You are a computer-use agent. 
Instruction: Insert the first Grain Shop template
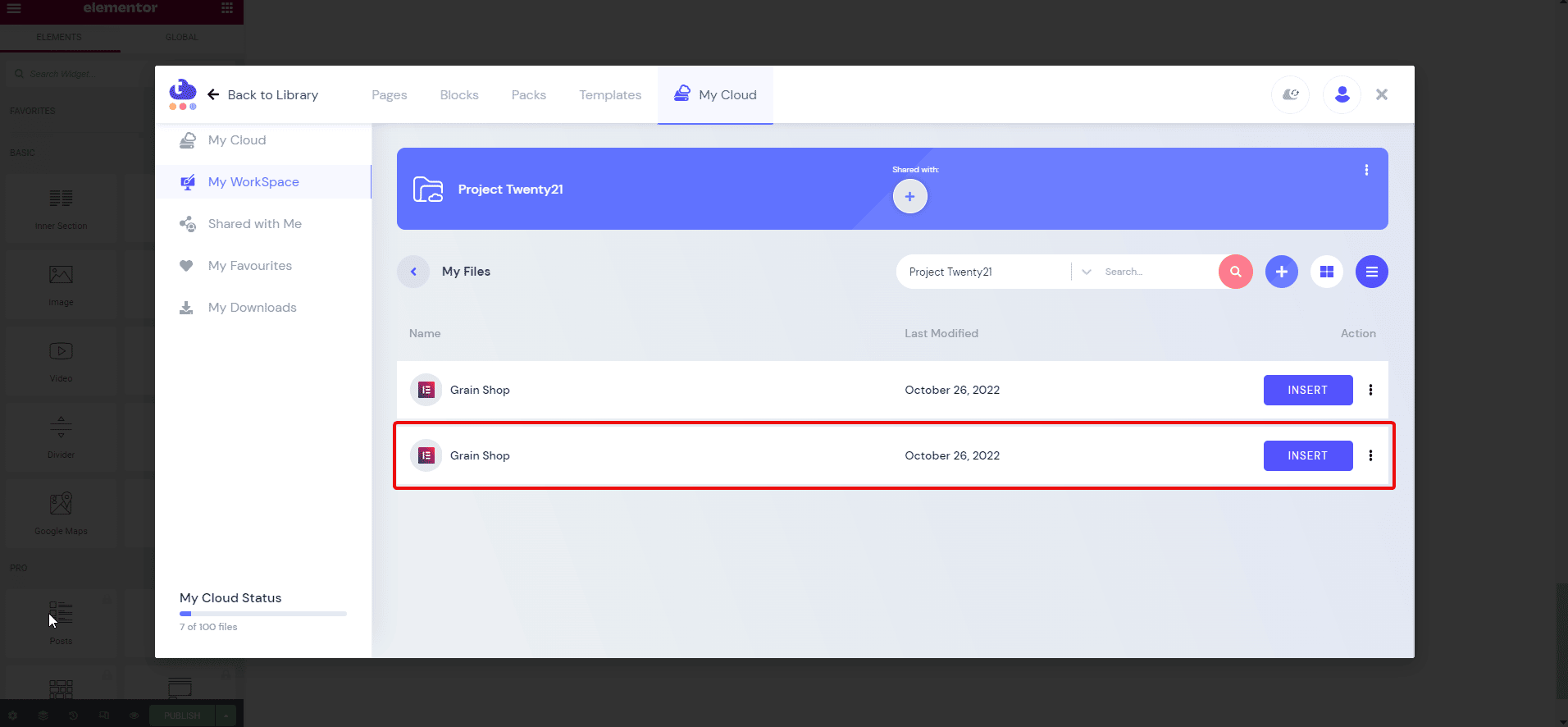click(x=1308, y=391)
